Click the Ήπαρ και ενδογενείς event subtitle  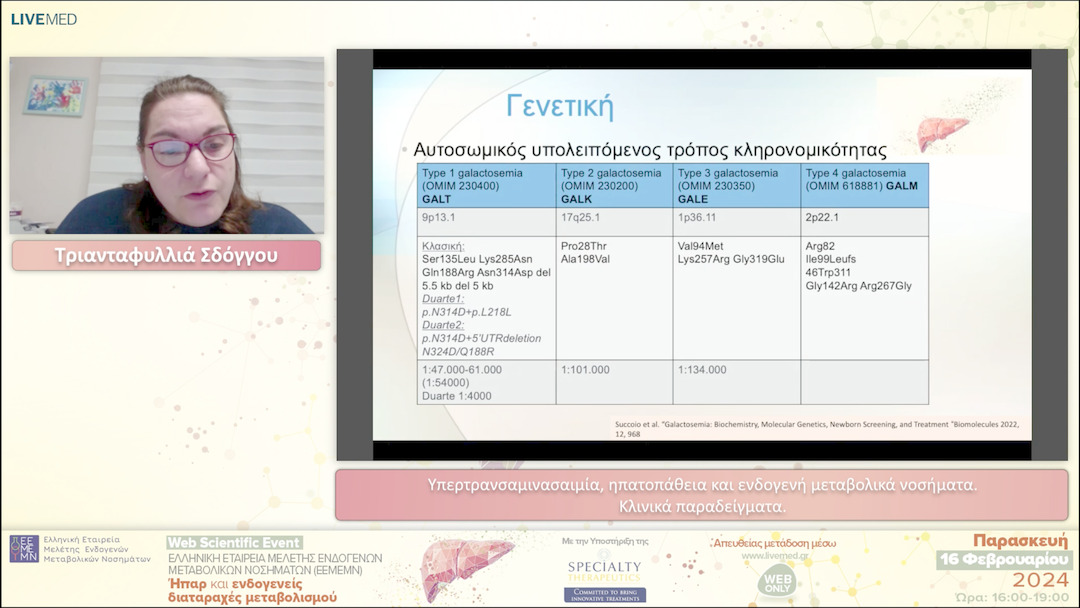252,590
